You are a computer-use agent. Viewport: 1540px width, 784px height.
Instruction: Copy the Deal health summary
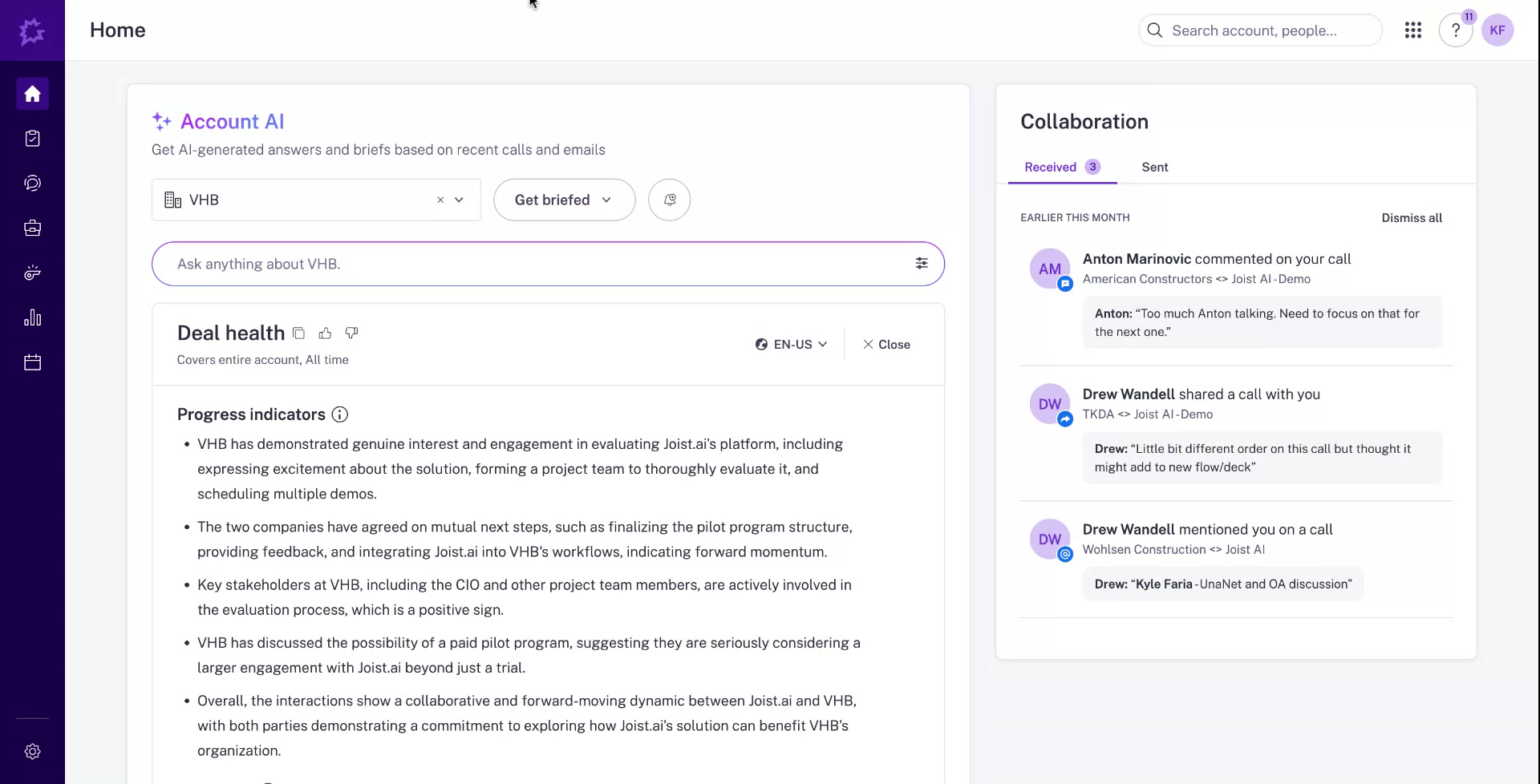(298, 333)
